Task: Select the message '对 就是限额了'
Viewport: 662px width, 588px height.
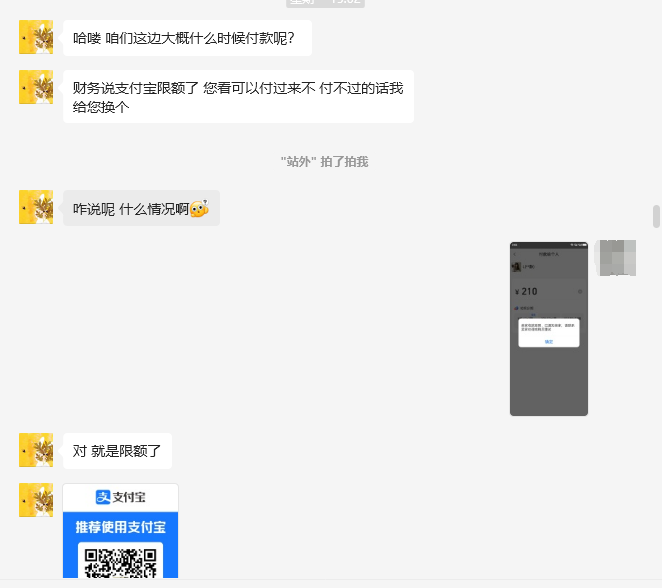Action: point(117,451)
